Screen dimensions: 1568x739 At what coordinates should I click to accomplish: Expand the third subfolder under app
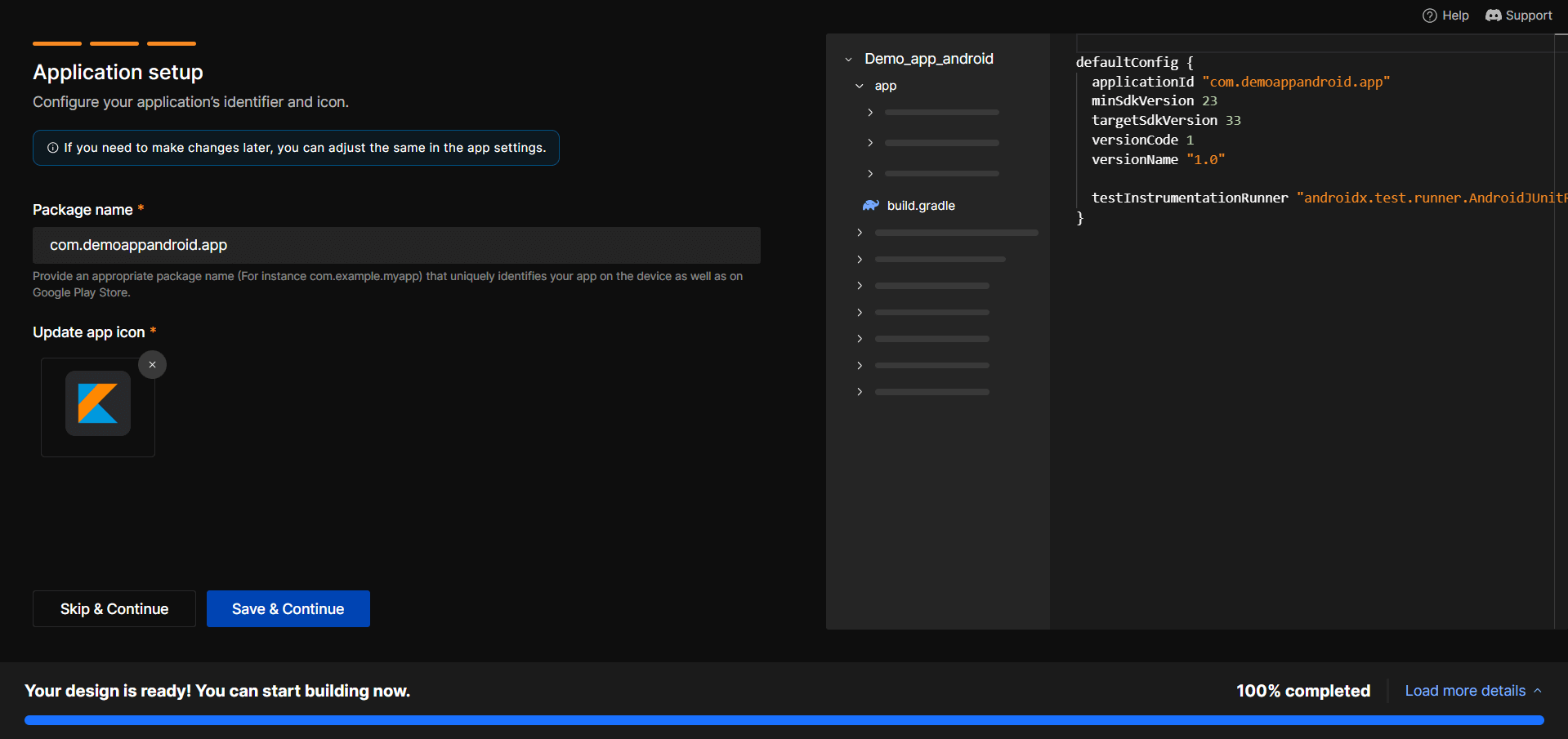click(x=870, y=174)
